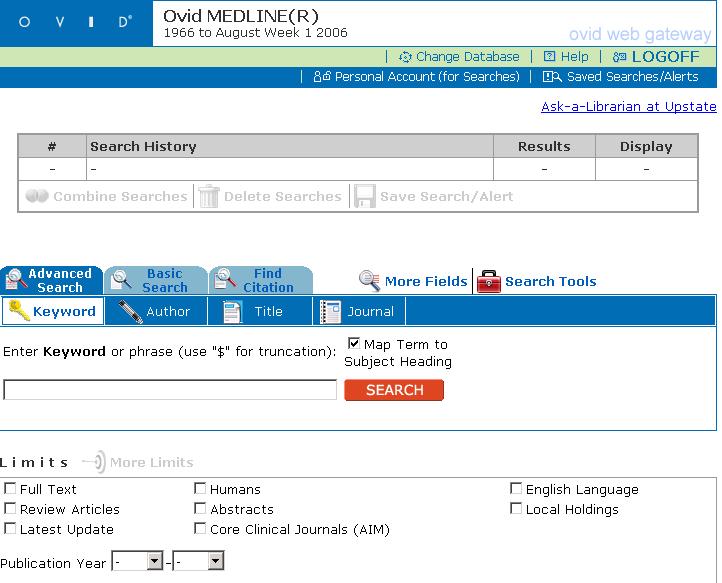Click the ovid web gateway text
The image size is (722, 583).
[640, 34]
